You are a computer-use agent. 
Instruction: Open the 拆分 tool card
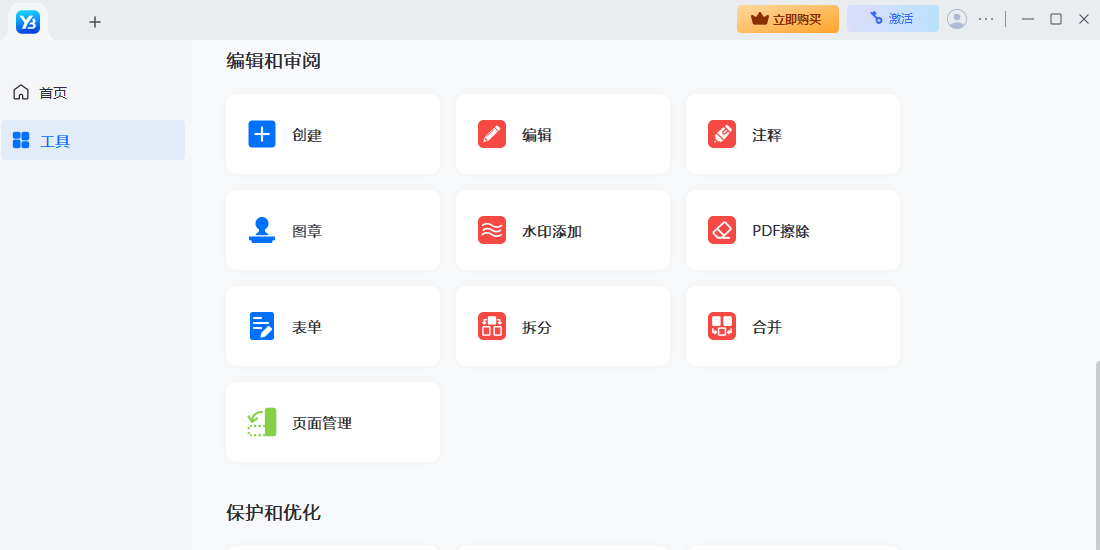click(x=563, y=326)
